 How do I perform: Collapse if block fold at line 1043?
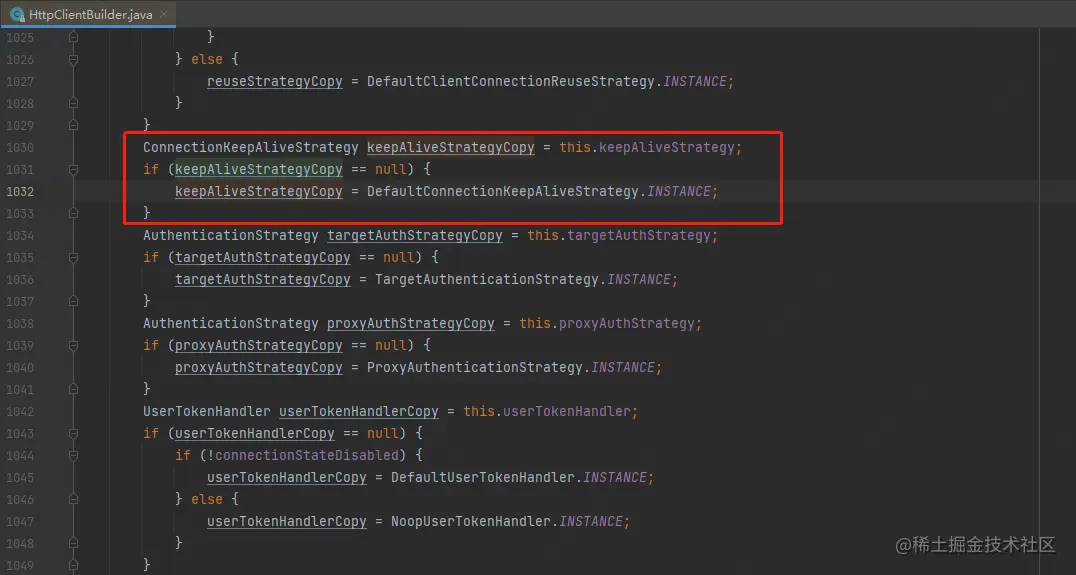73,433
